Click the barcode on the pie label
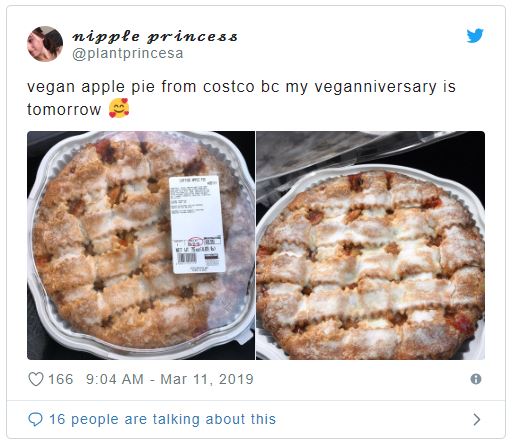Screen dimensions: 512x443 click(x=187, y=258)
